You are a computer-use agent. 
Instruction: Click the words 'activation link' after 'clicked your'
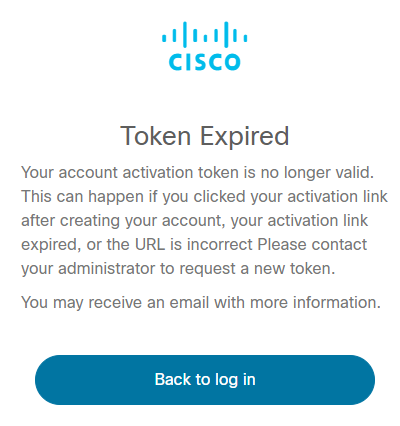pos(337,197)
